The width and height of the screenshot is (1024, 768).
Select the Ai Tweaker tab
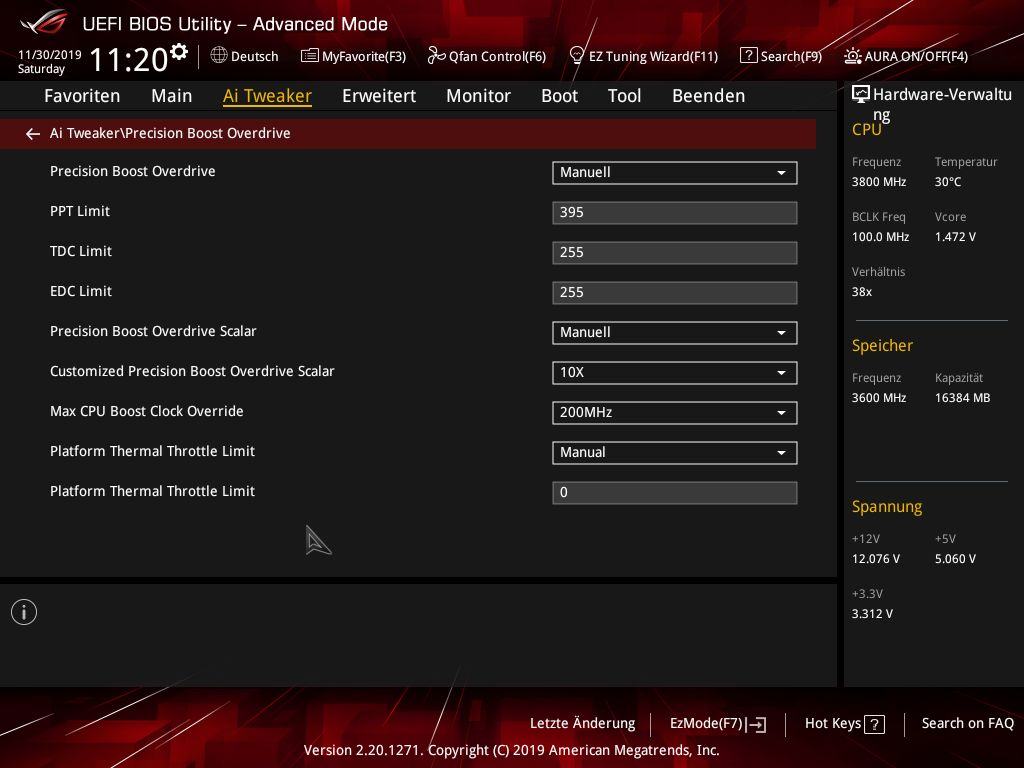pos(267,96)
